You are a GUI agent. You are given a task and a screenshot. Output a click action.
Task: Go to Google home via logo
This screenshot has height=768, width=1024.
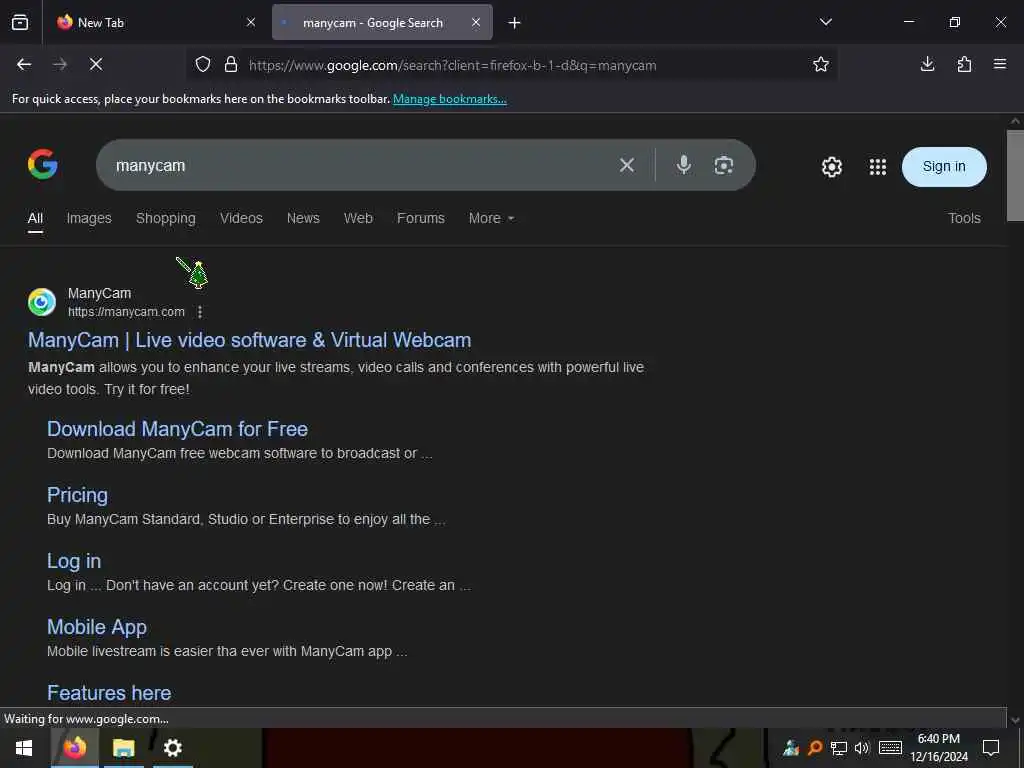pos(42,164)
